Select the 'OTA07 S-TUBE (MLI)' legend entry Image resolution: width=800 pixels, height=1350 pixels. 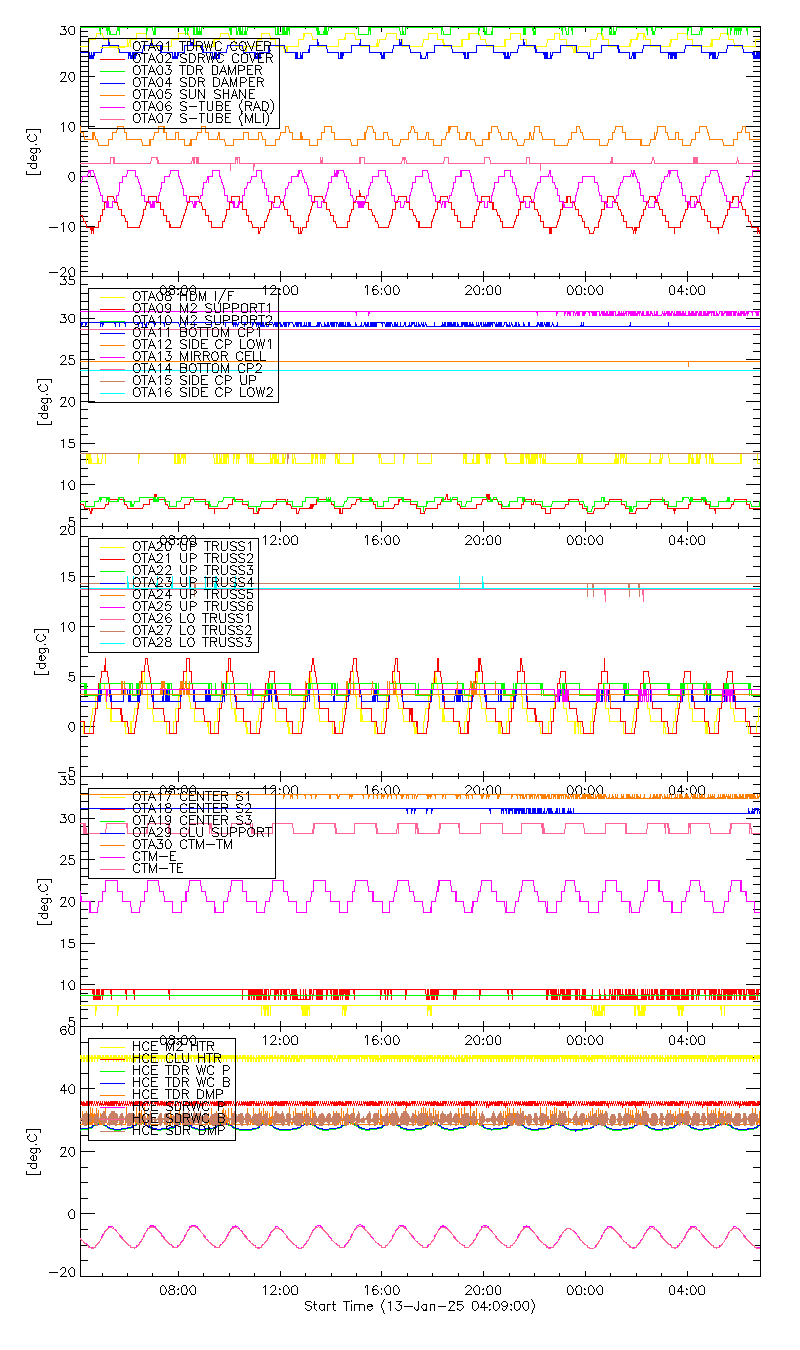201,118
